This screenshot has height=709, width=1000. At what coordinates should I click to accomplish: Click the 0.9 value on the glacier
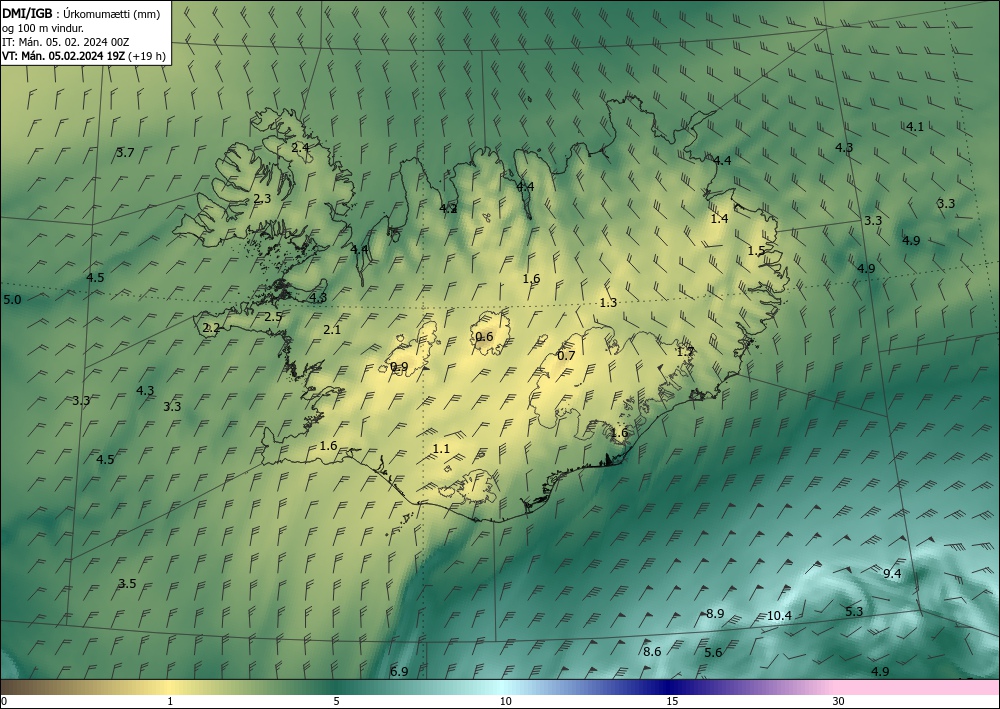[x=399, y=366]
